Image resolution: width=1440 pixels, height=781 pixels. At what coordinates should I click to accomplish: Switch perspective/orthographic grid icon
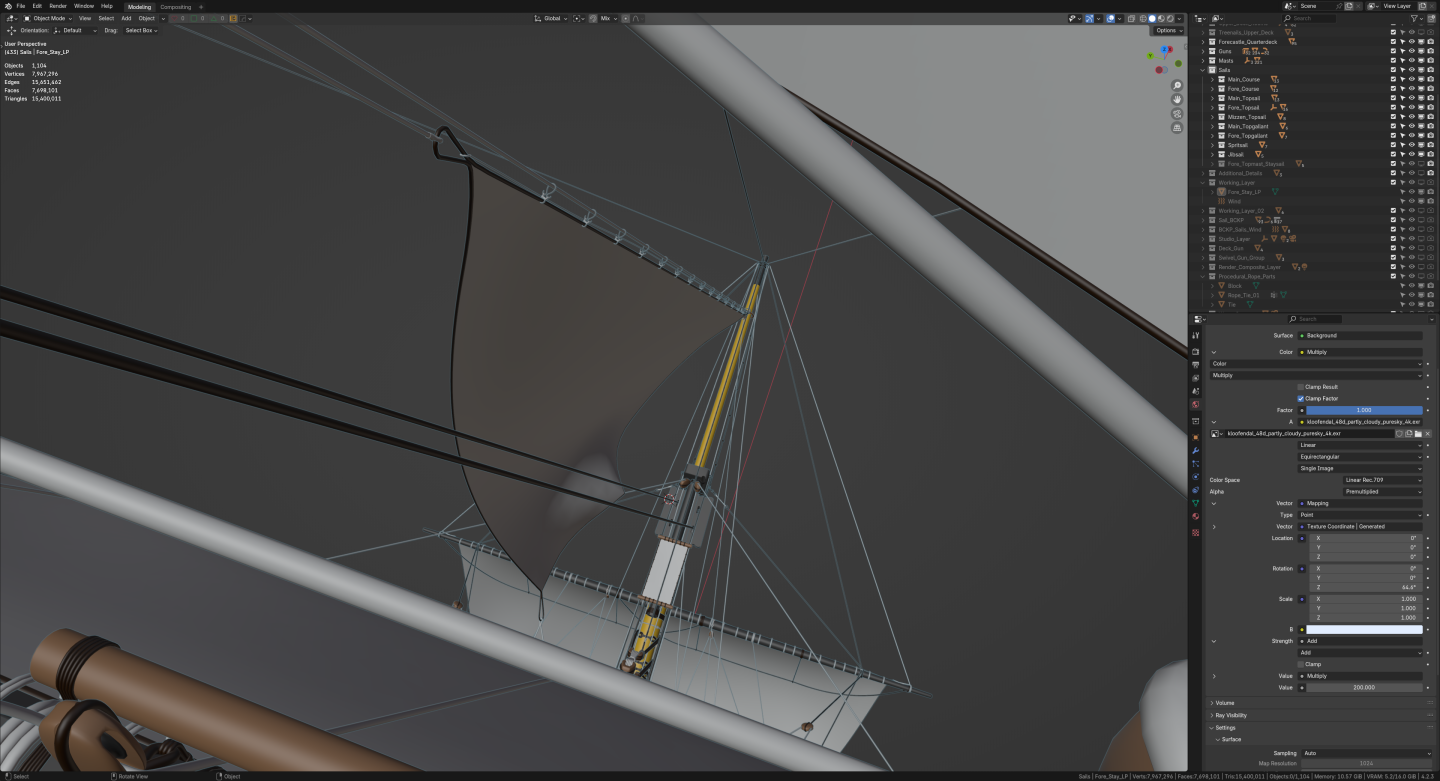click(x=1177, y=128)
